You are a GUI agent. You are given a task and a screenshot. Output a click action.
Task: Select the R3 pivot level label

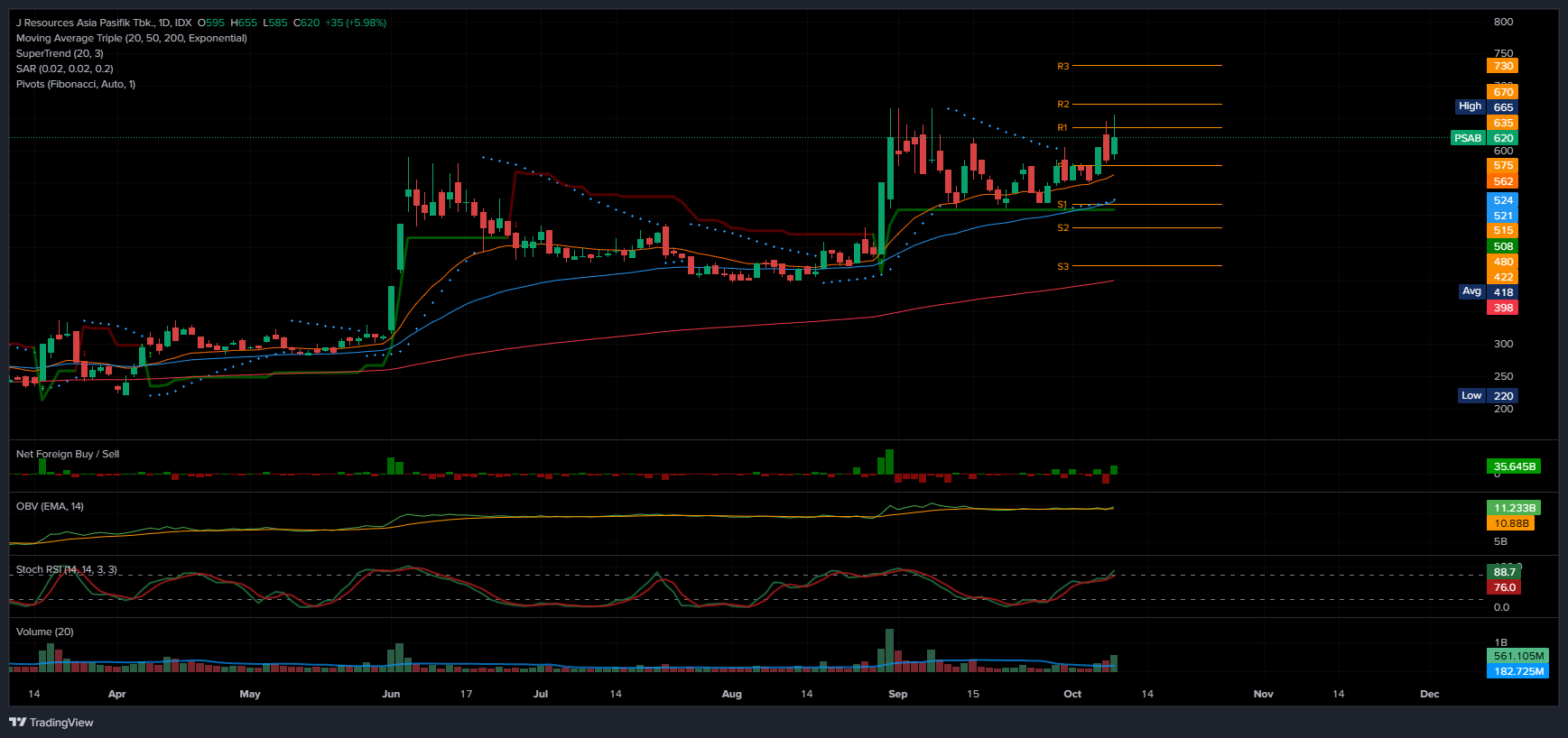[x=1062, y=66]
